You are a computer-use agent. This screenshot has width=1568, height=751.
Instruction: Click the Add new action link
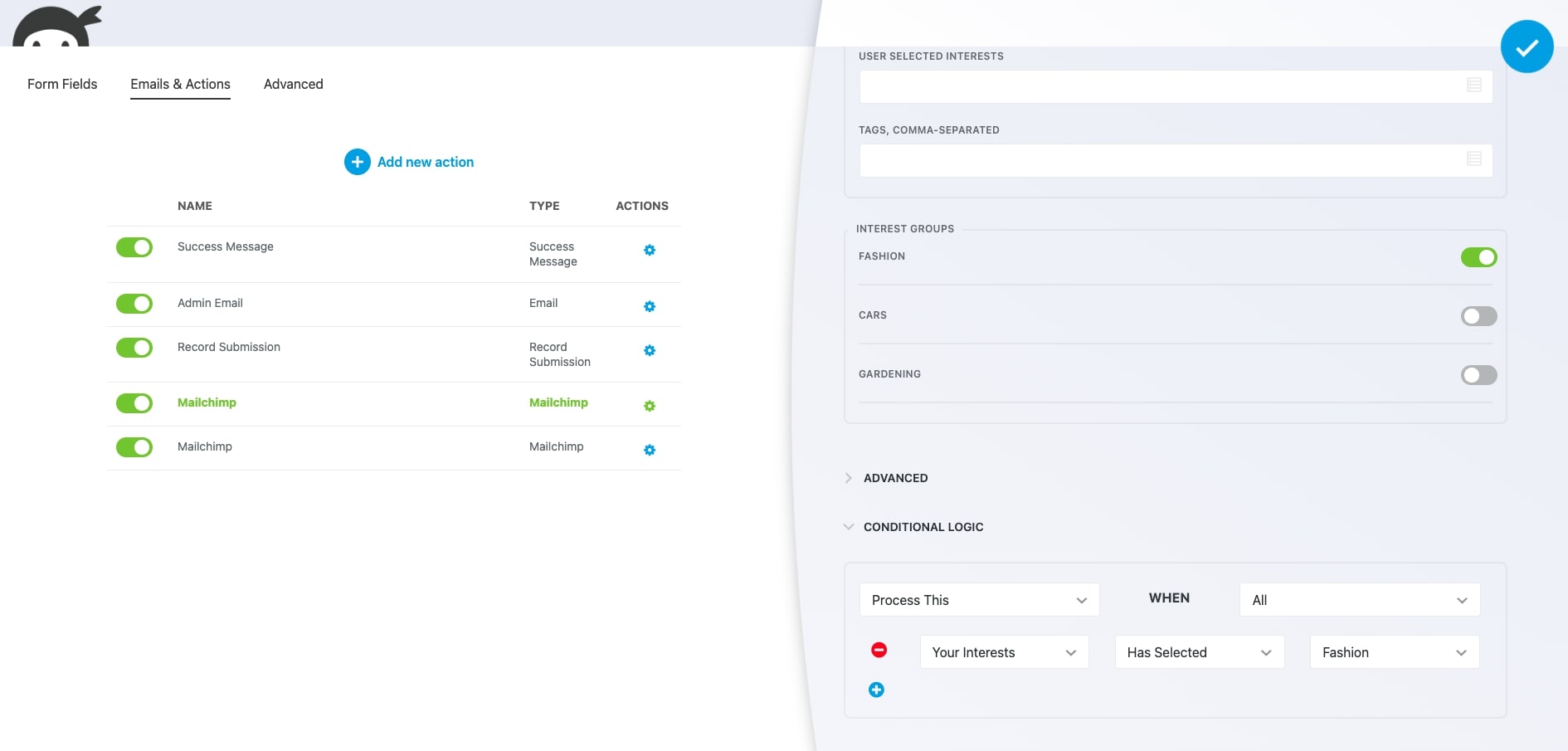pos(426,162)
